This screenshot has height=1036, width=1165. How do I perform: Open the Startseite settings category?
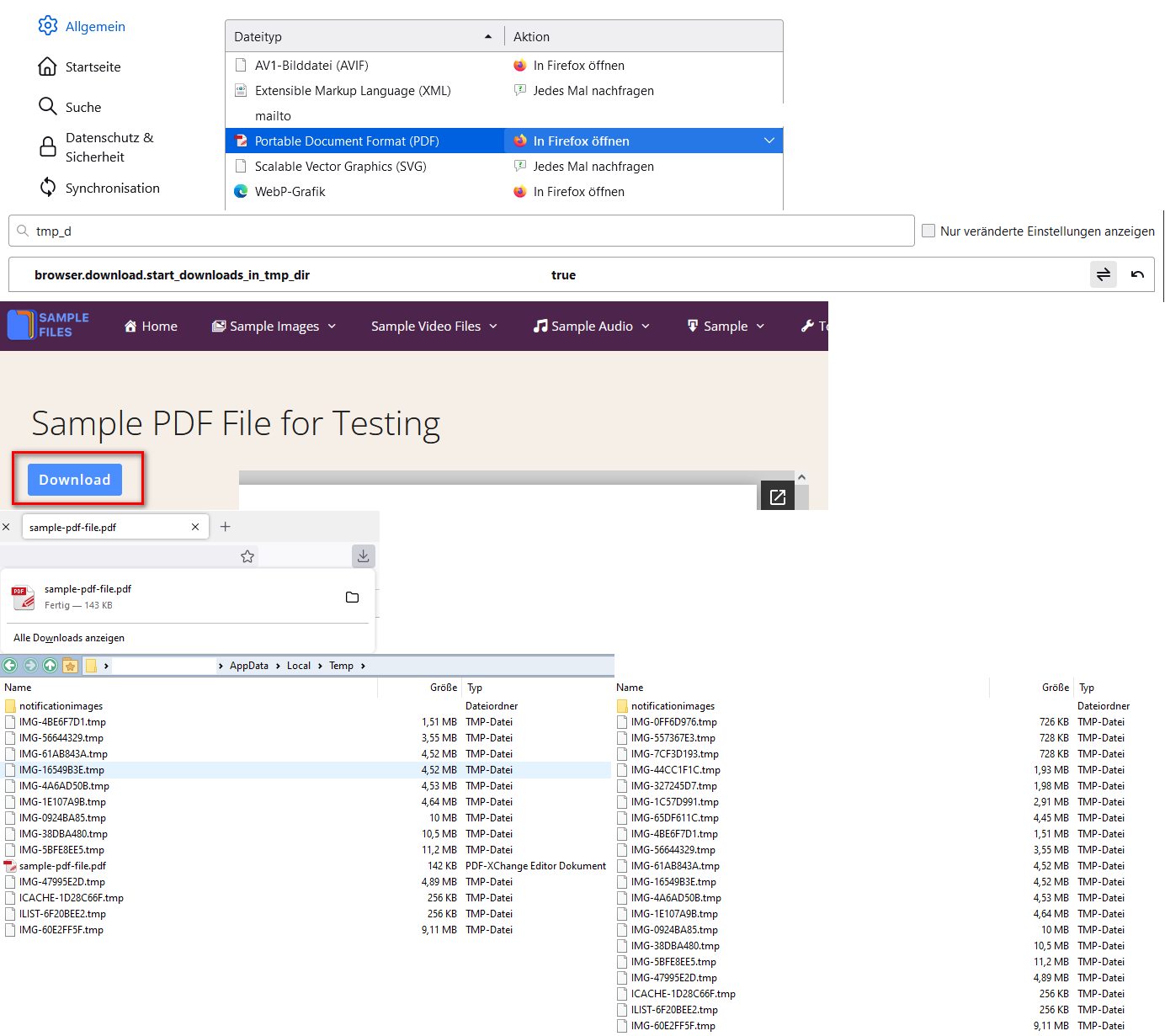(x=79, y=66)
